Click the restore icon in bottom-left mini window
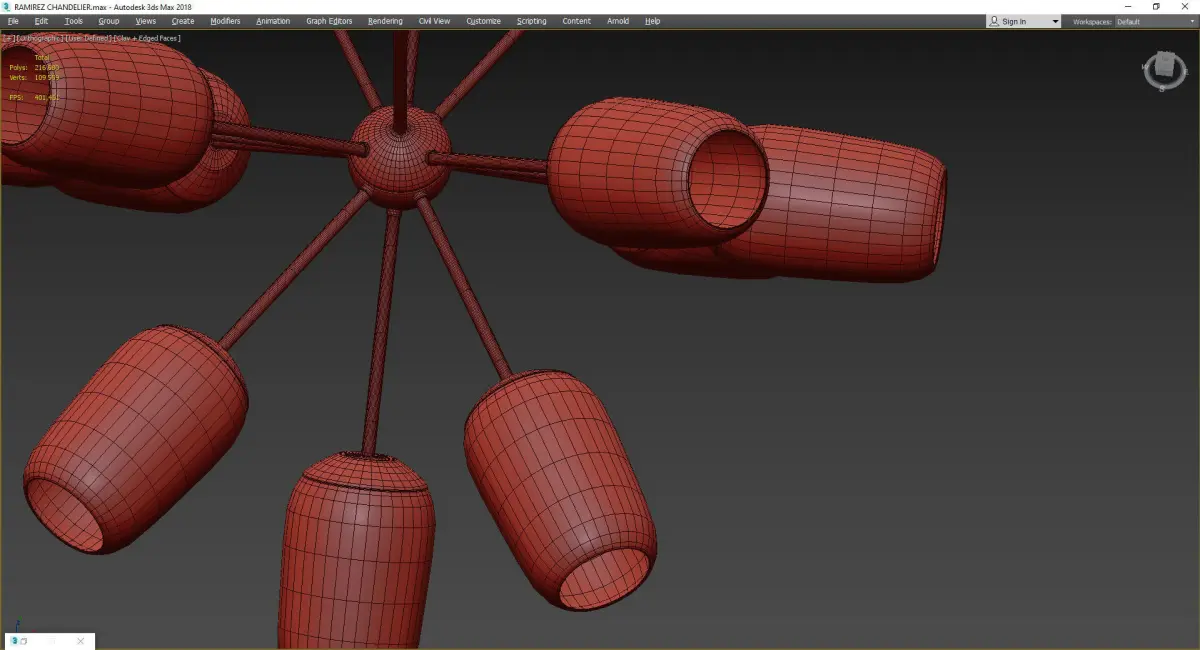Image resolution: width=1200 pixels, height=650 pixels. (24, 641)
